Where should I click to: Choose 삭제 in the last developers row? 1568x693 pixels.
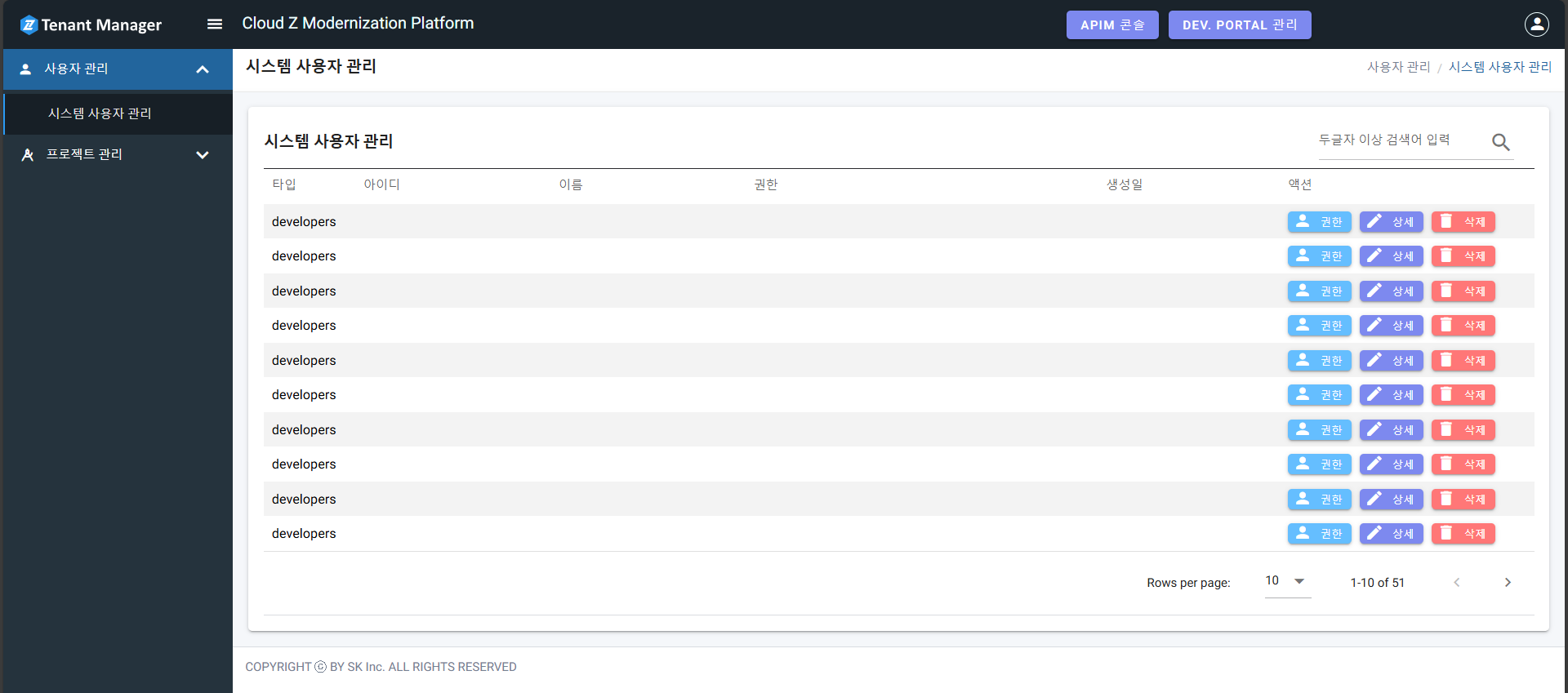[x=1463, y=534]
